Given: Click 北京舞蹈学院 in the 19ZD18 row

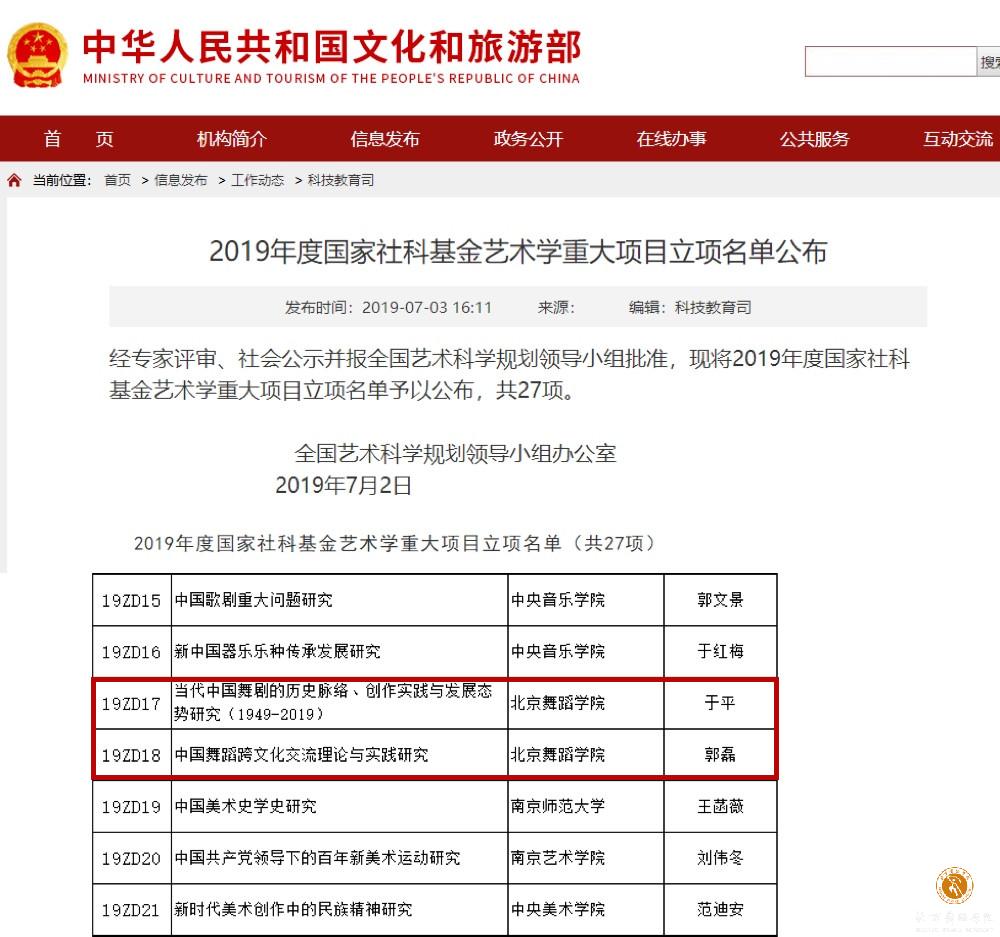Looking at the screenshot, I should (x=558, y=755).
